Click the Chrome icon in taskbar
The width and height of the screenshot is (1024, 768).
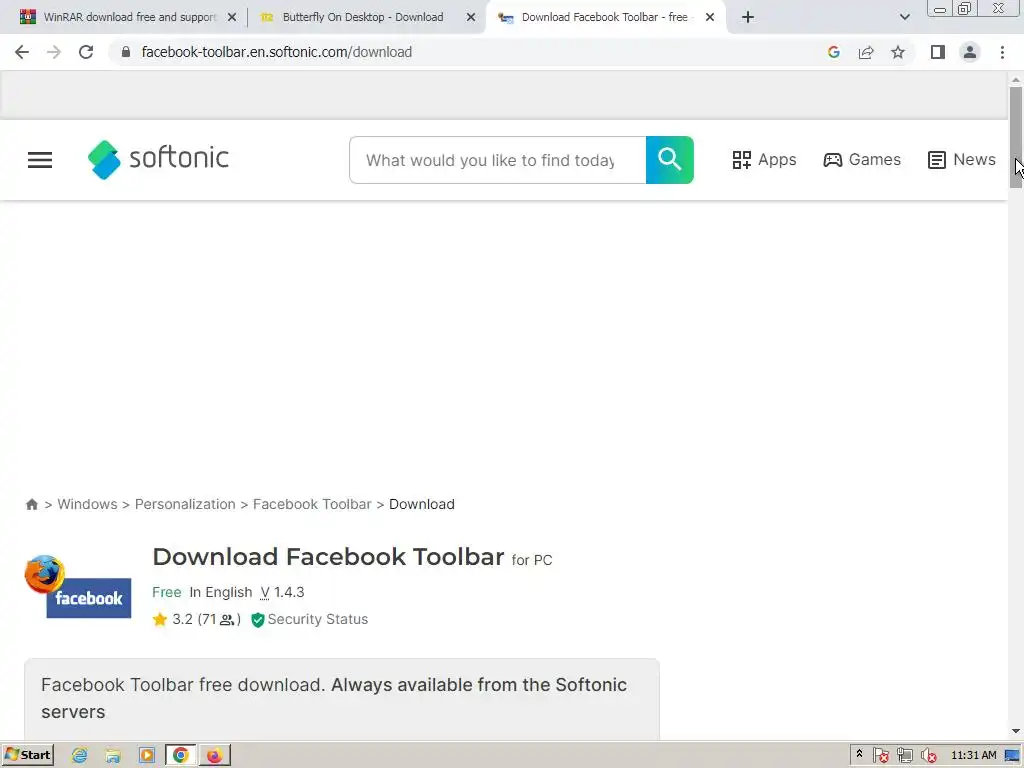[181, 756]
